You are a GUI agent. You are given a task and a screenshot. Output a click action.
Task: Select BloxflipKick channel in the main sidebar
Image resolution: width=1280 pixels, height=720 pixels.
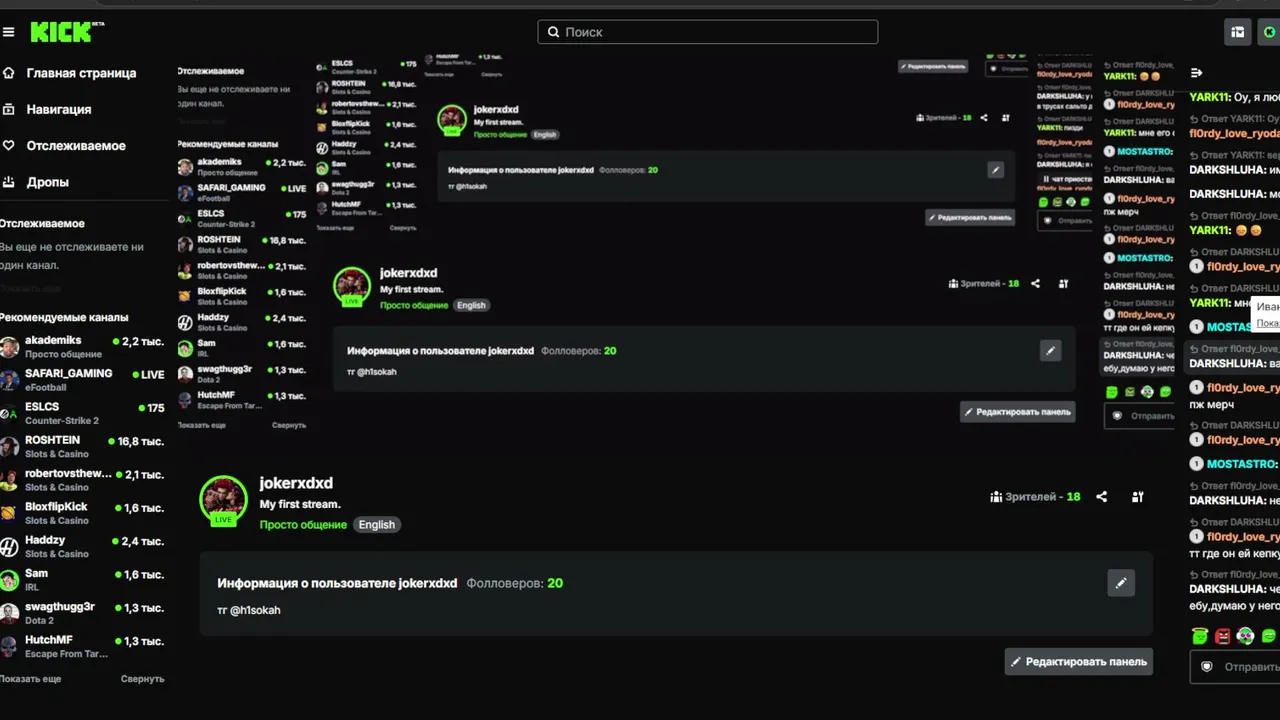84,513
